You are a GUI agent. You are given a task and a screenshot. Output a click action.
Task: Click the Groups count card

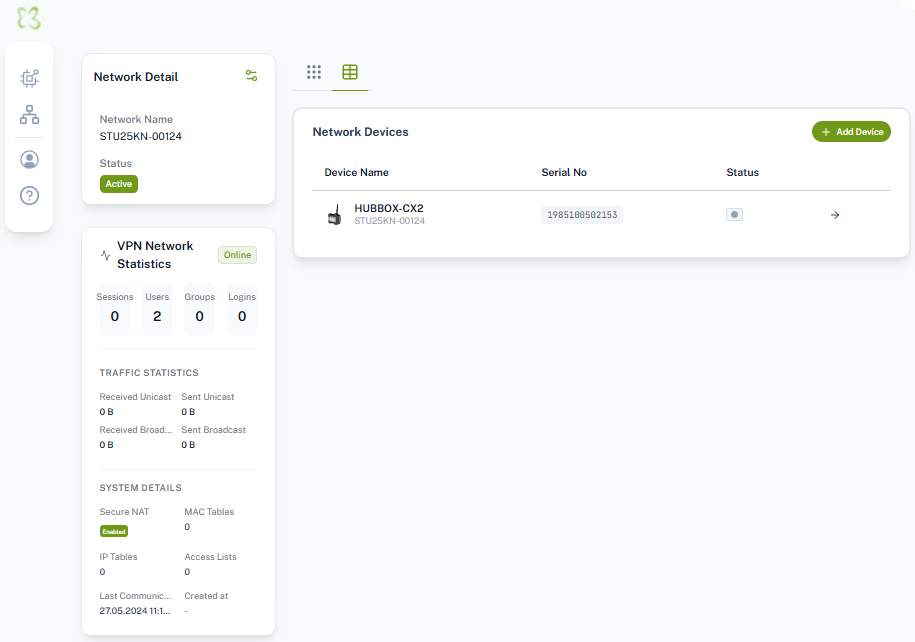coord(200,309)
